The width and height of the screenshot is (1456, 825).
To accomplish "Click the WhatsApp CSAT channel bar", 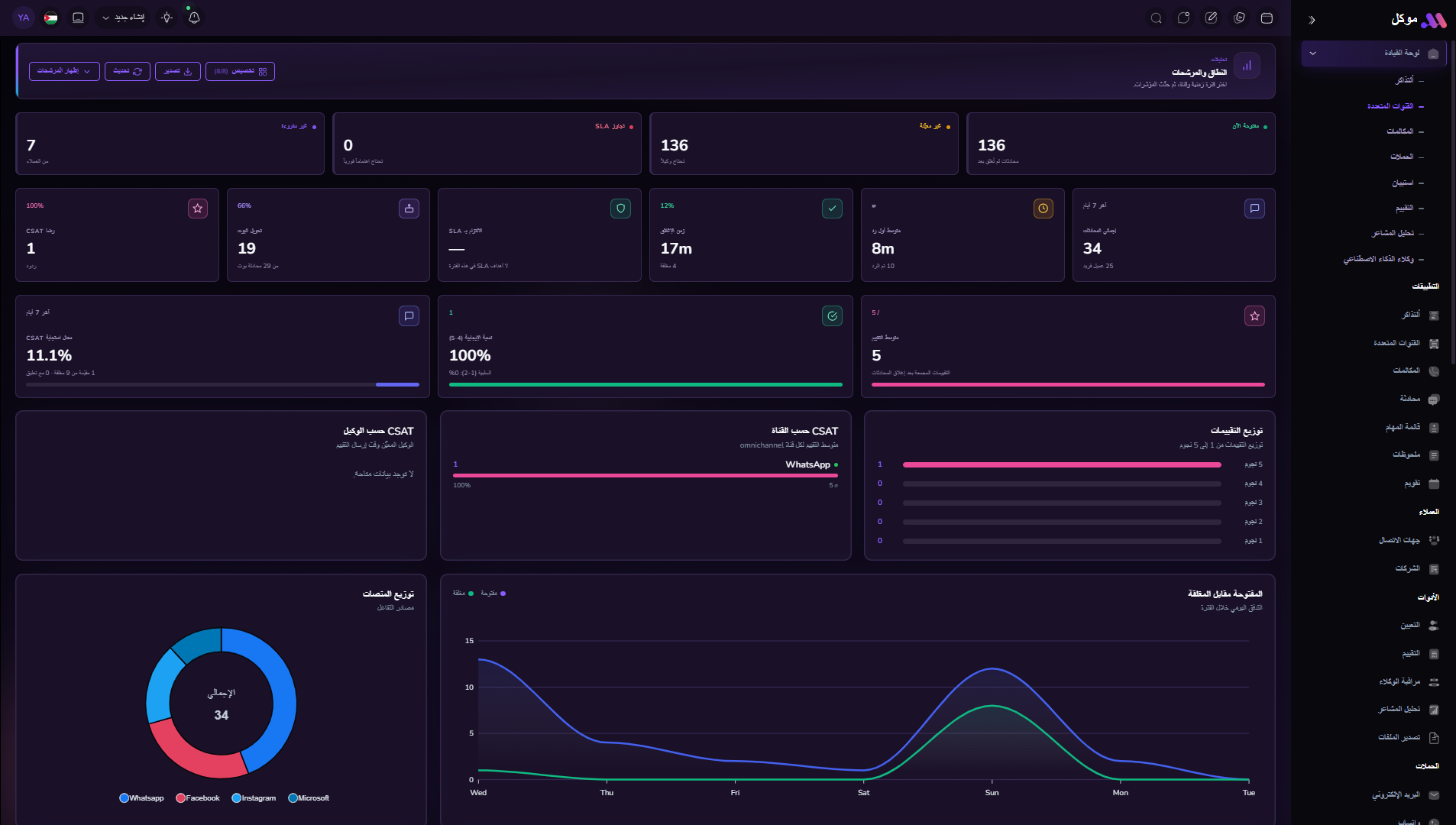I will coord(645,475).
